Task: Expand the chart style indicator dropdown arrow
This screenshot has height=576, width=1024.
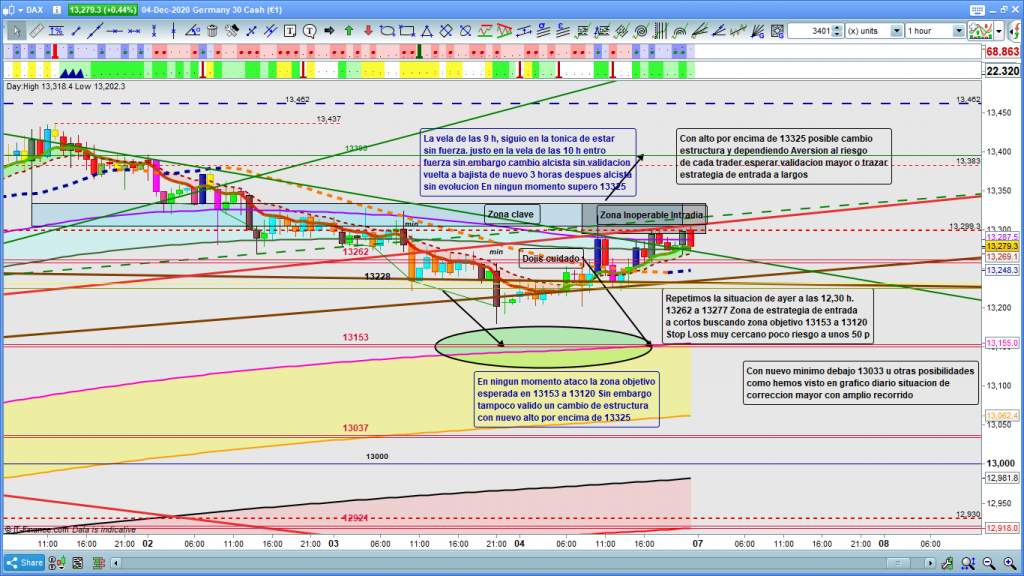Action: click(1000, 31)
